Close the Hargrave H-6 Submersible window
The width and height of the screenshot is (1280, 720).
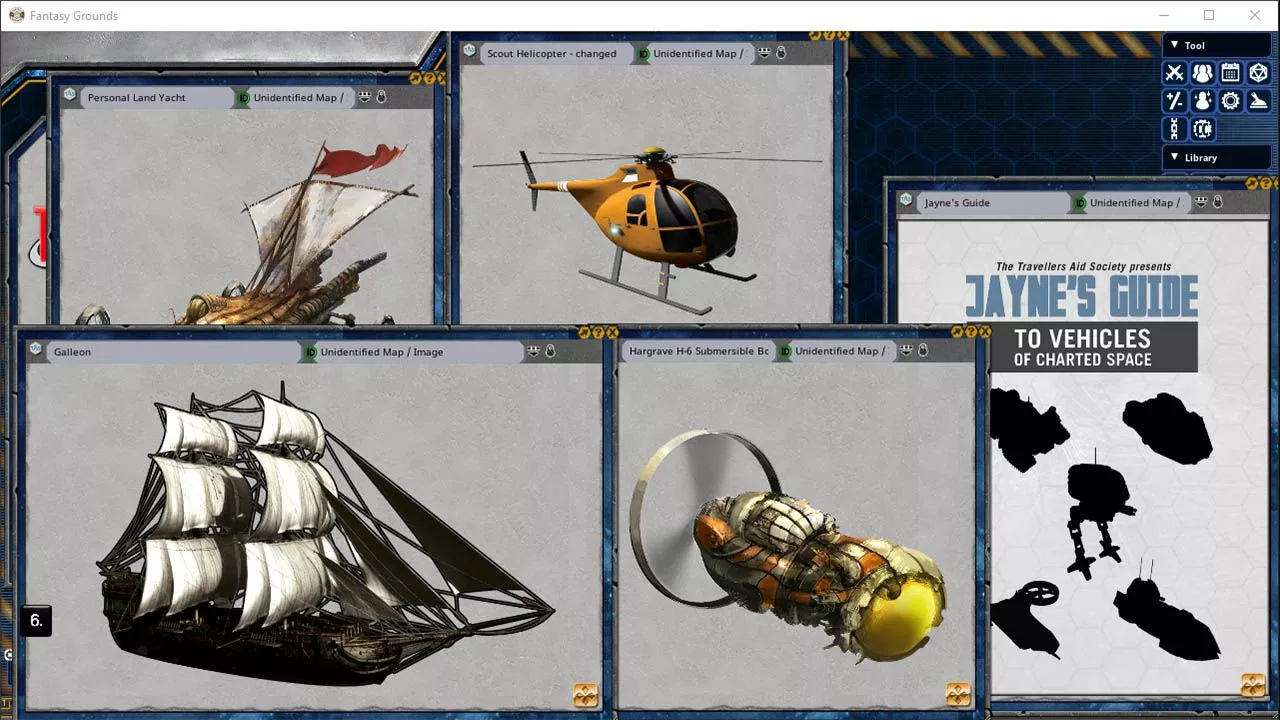pos(985,332)
